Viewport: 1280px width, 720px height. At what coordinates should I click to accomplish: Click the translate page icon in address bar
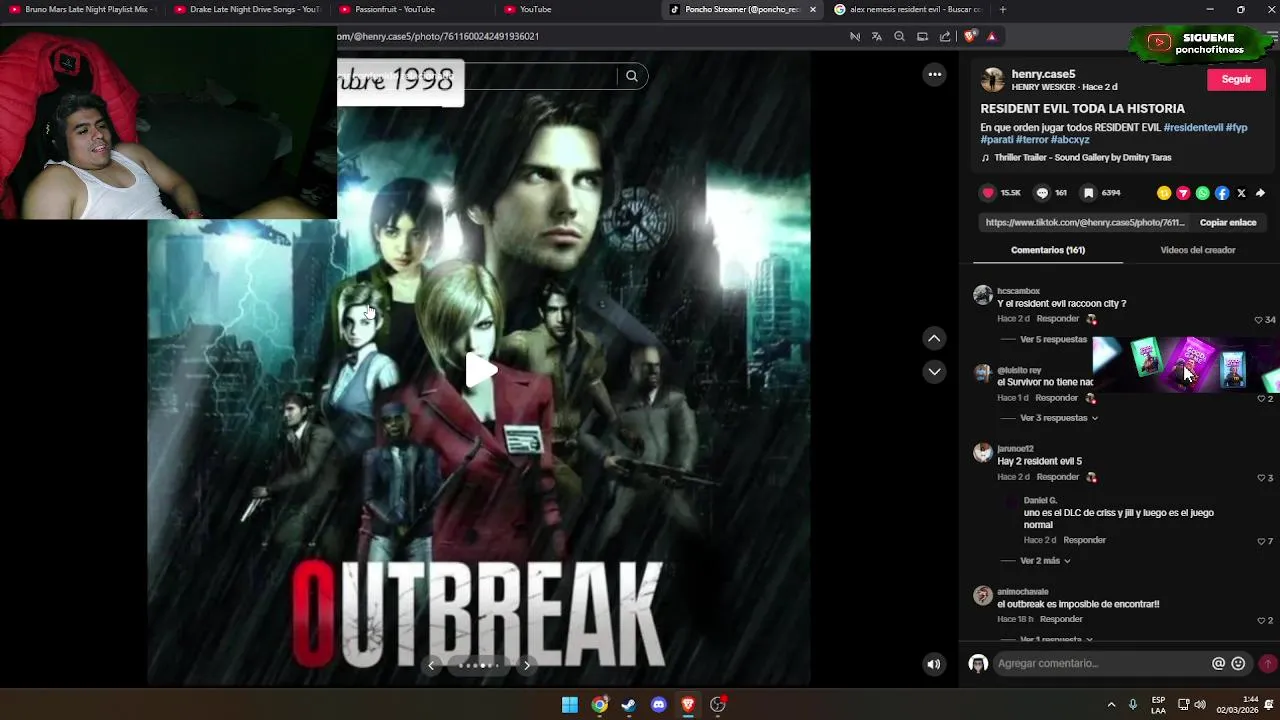click(x=877, y=36)
